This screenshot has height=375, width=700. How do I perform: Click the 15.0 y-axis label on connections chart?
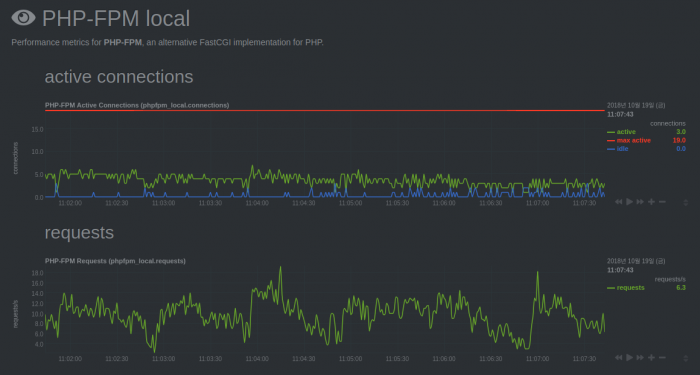38,129
